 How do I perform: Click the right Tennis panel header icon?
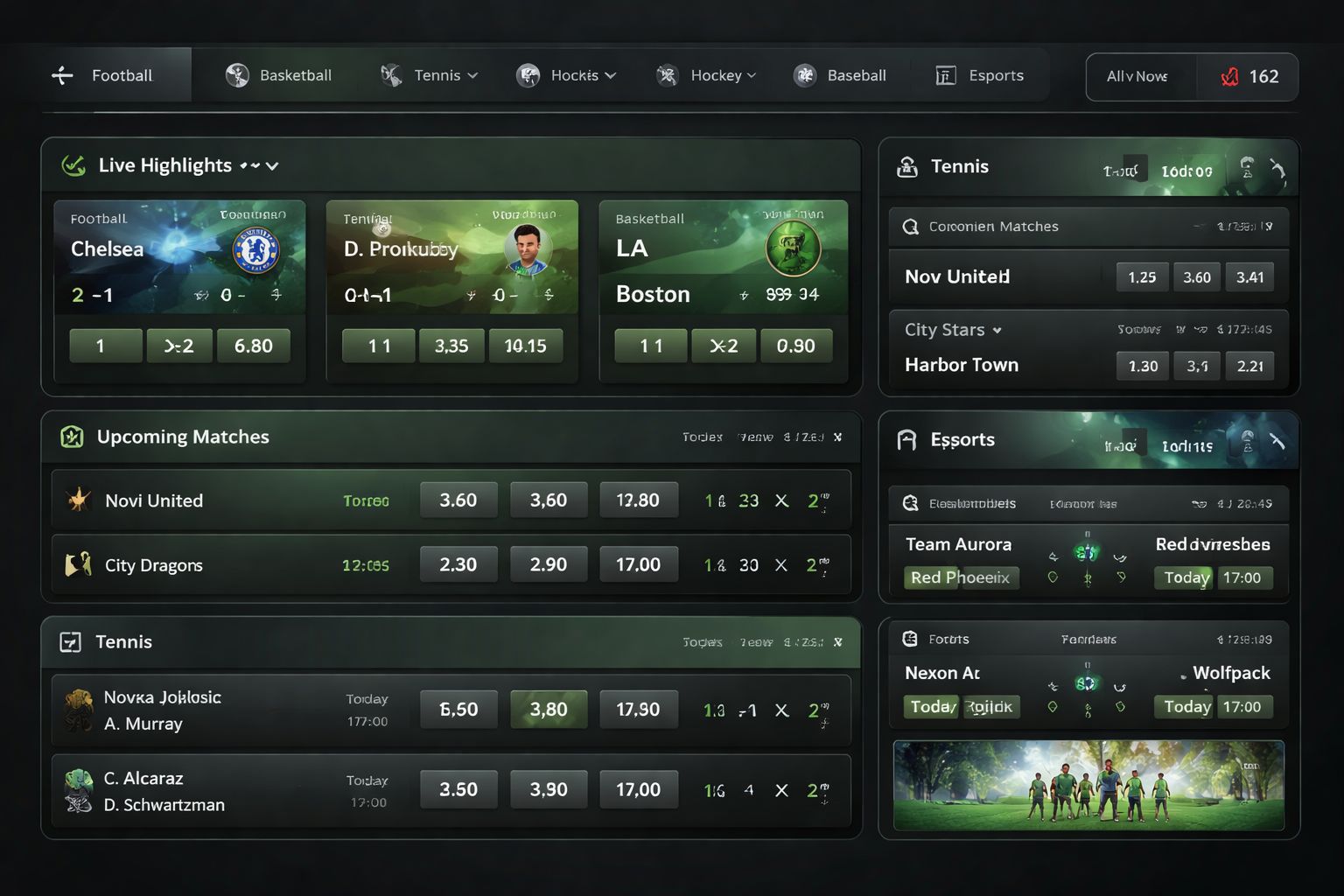coord(907,166)
